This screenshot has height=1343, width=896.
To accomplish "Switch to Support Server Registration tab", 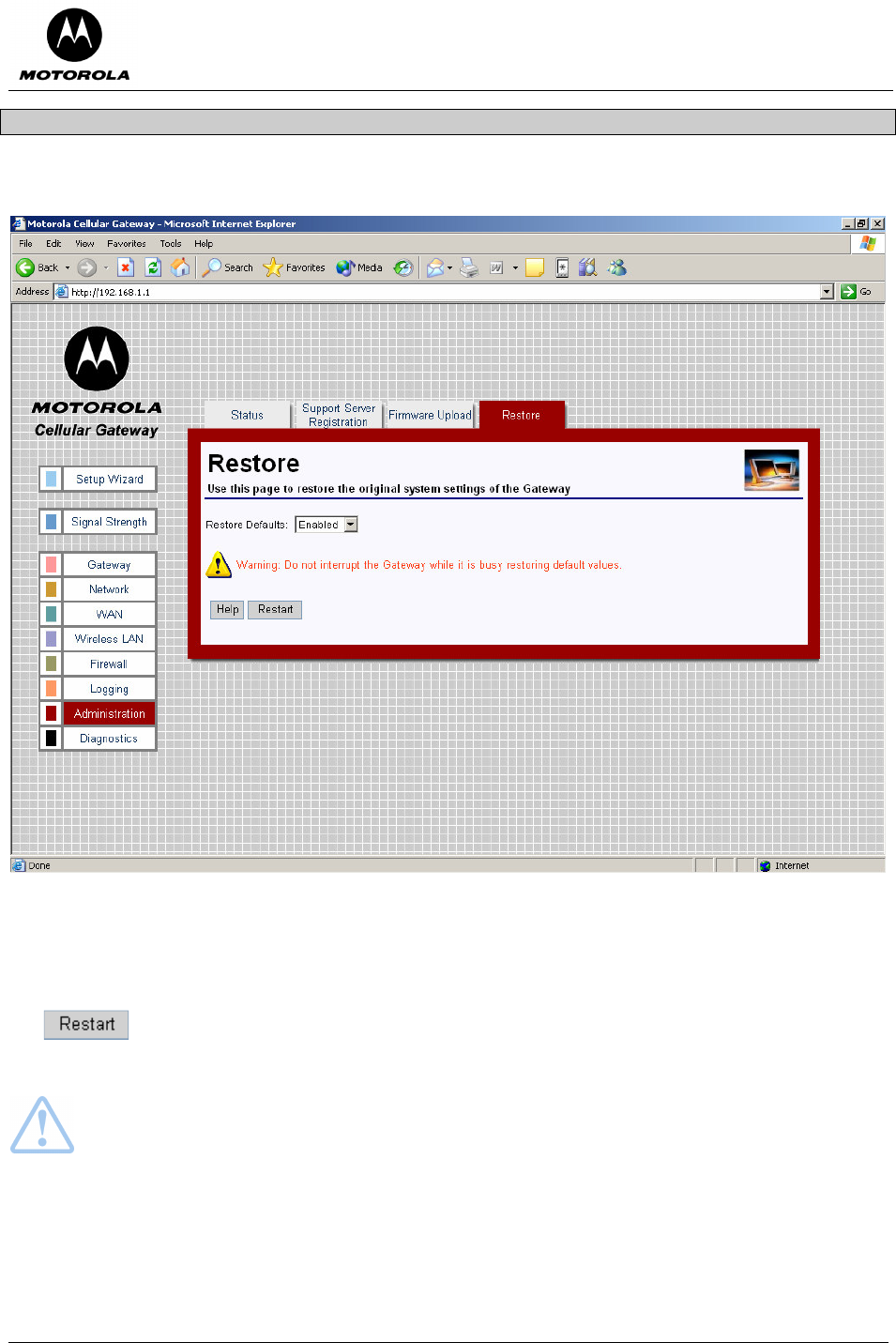I will pos(339,415).
